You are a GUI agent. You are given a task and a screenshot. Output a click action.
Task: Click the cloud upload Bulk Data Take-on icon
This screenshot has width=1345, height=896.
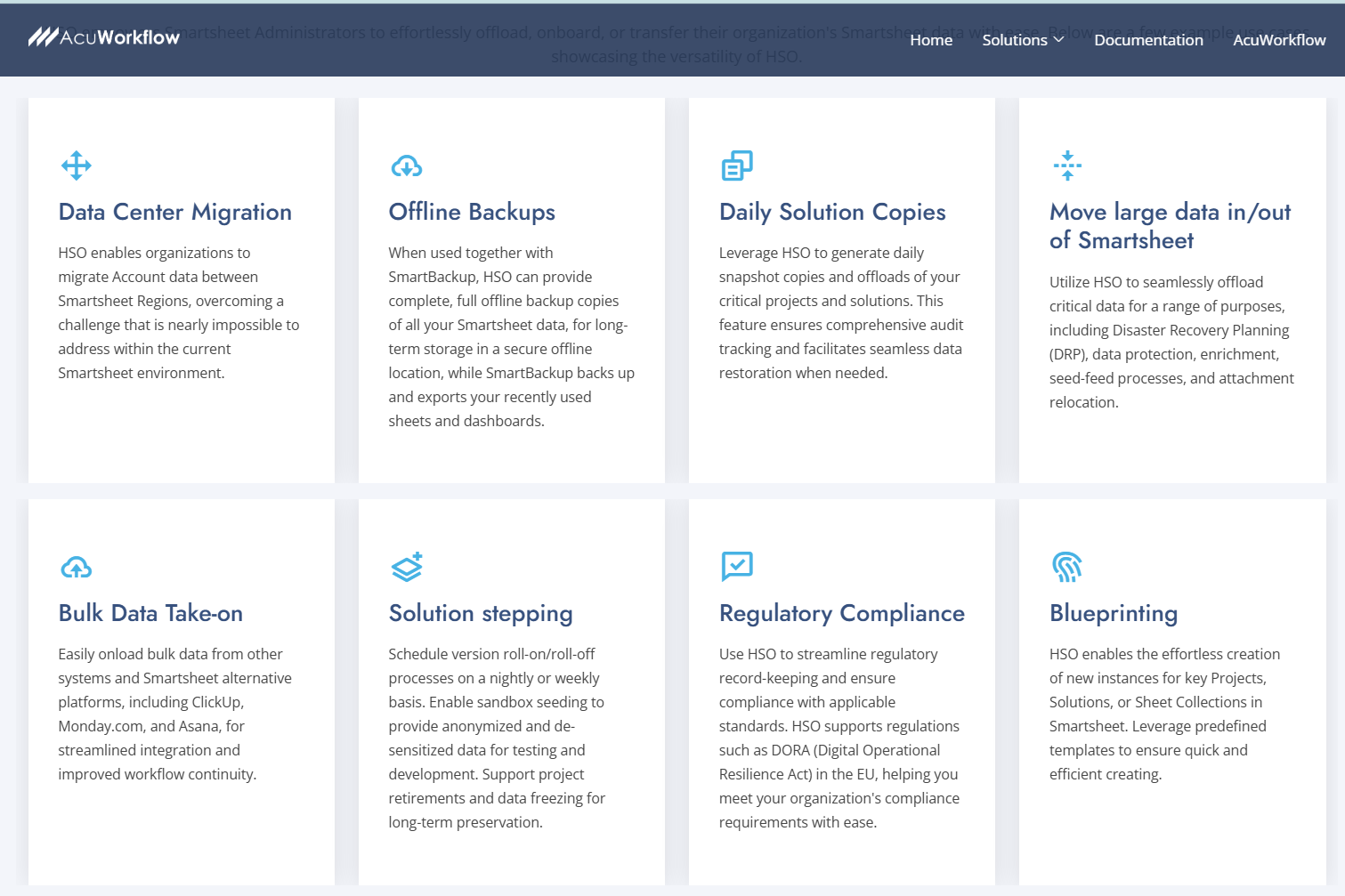point(77,568)
